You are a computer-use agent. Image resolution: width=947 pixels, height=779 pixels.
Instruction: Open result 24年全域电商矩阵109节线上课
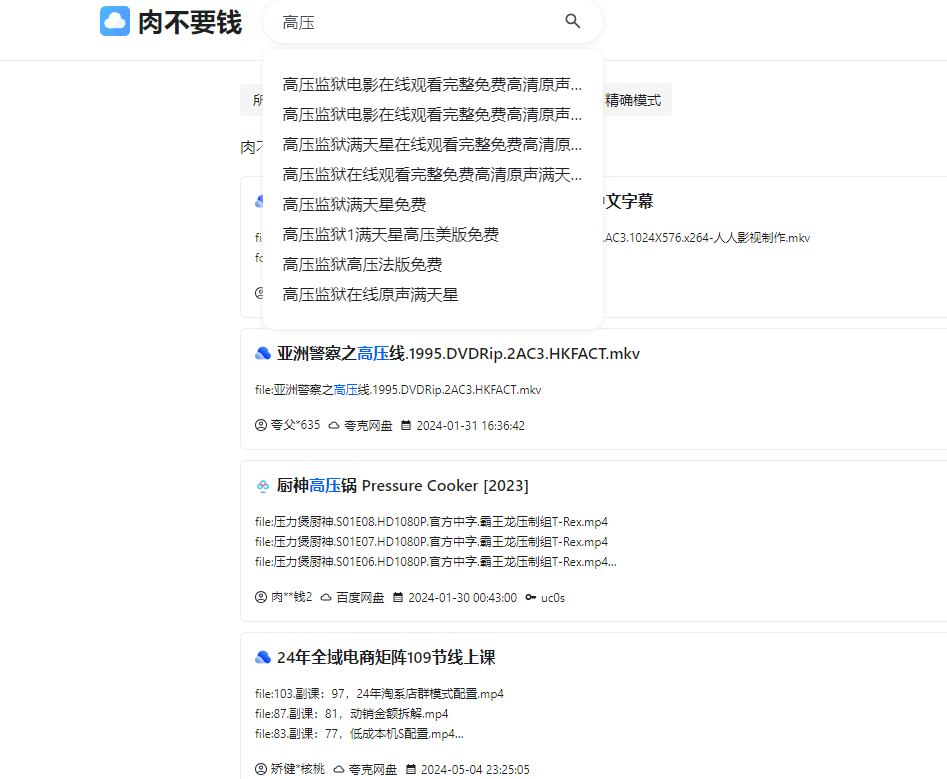click(x=386, y=658)
